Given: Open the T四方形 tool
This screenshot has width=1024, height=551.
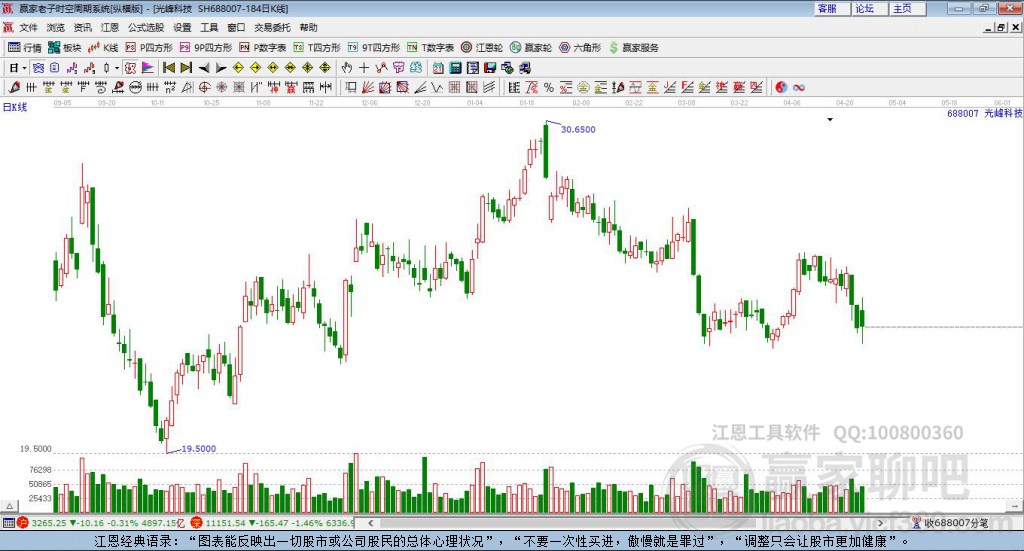Looking at the screenshot, I should tap(317, 48).
